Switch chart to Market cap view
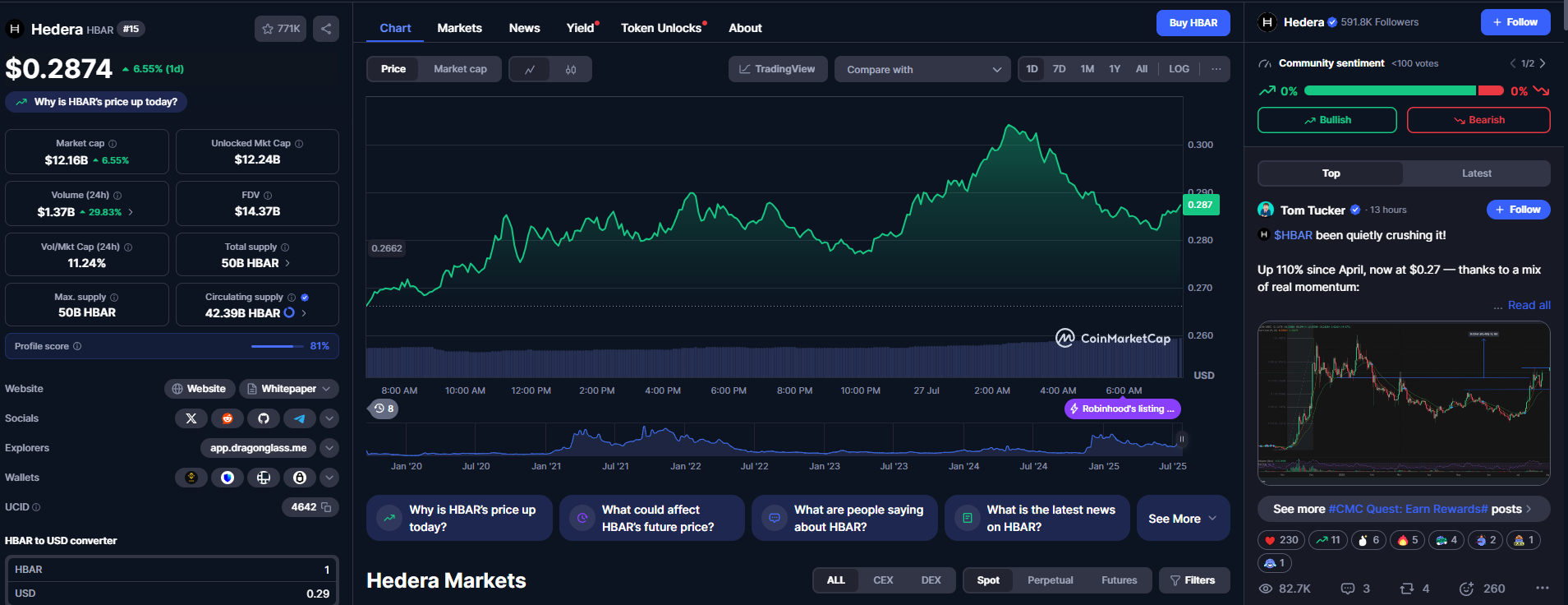 tap(460, 69)
